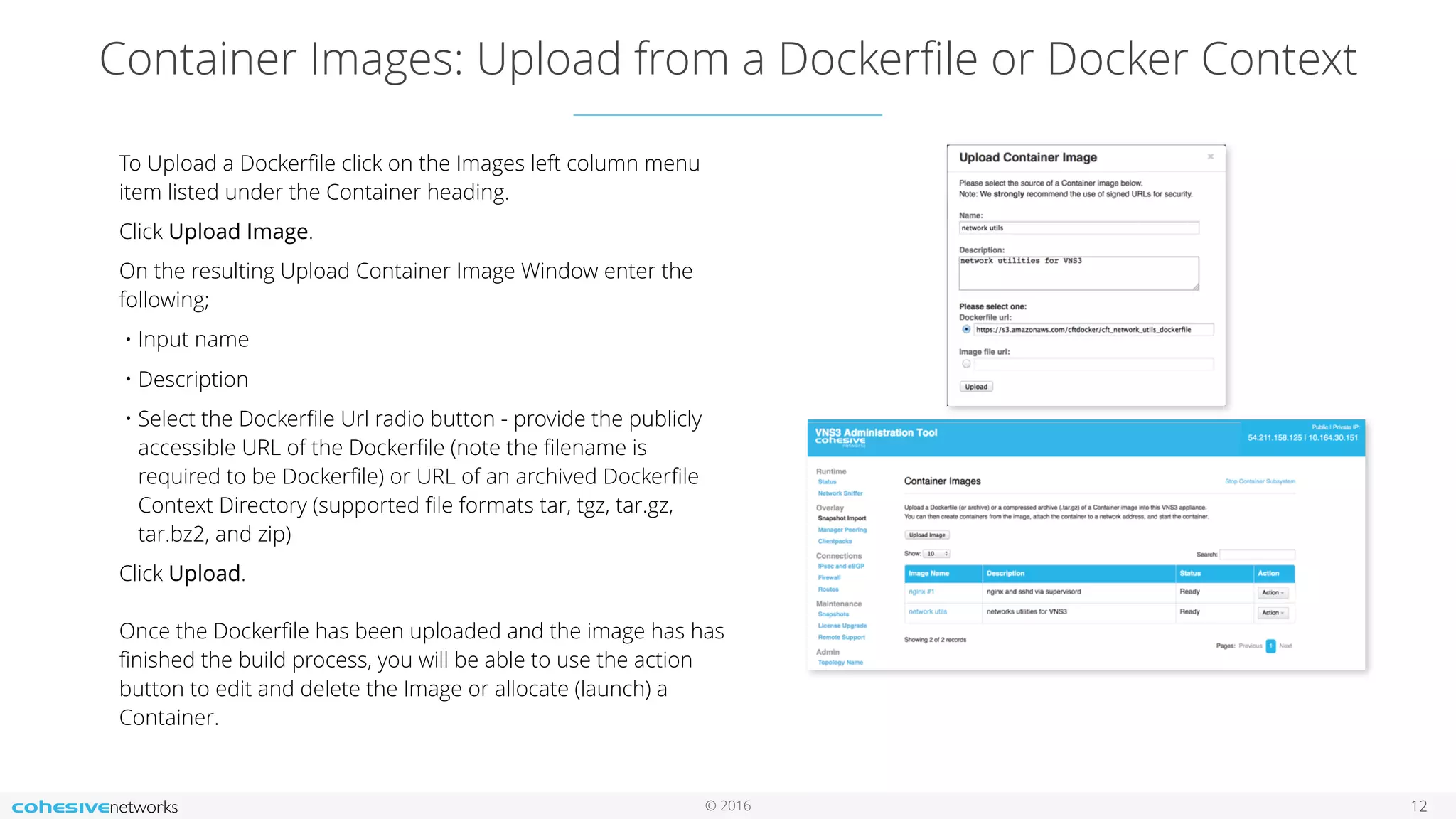
Task: Click the resize grip of the Description box
Action: point(1195,287)
